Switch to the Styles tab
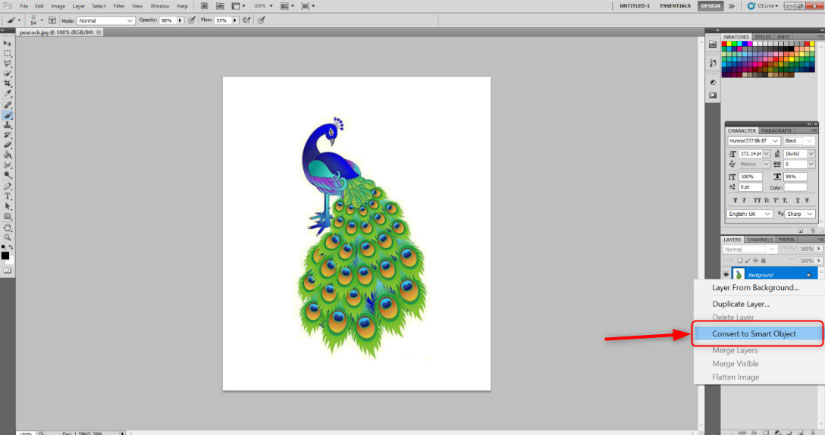The height and width of the screenshot is (435, 825). pos(762,37)
